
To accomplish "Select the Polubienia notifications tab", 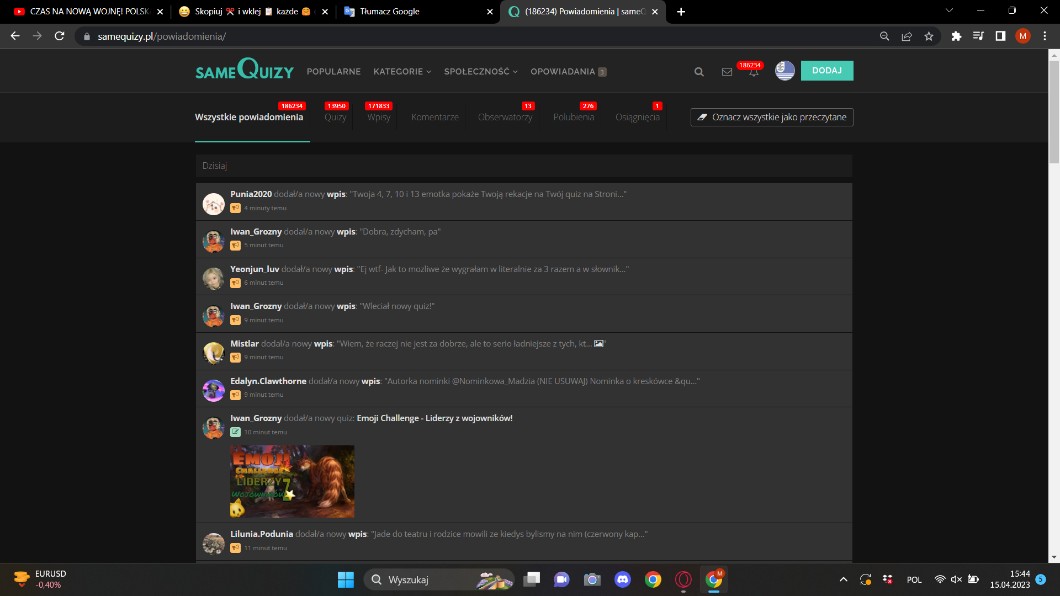I will click(x=573, y=117).
